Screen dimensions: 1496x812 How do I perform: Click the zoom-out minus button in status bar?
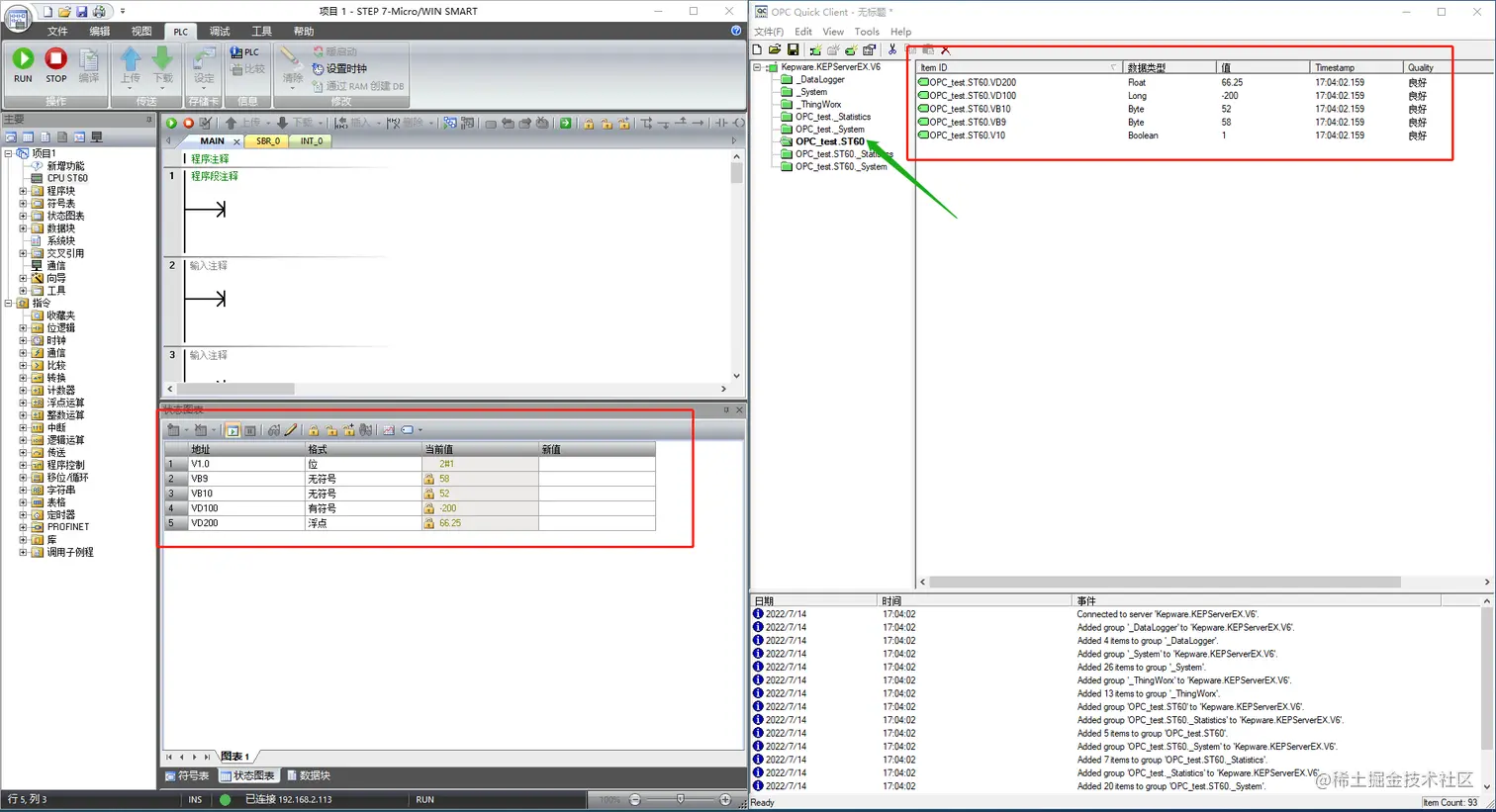[x=635, y=799]
